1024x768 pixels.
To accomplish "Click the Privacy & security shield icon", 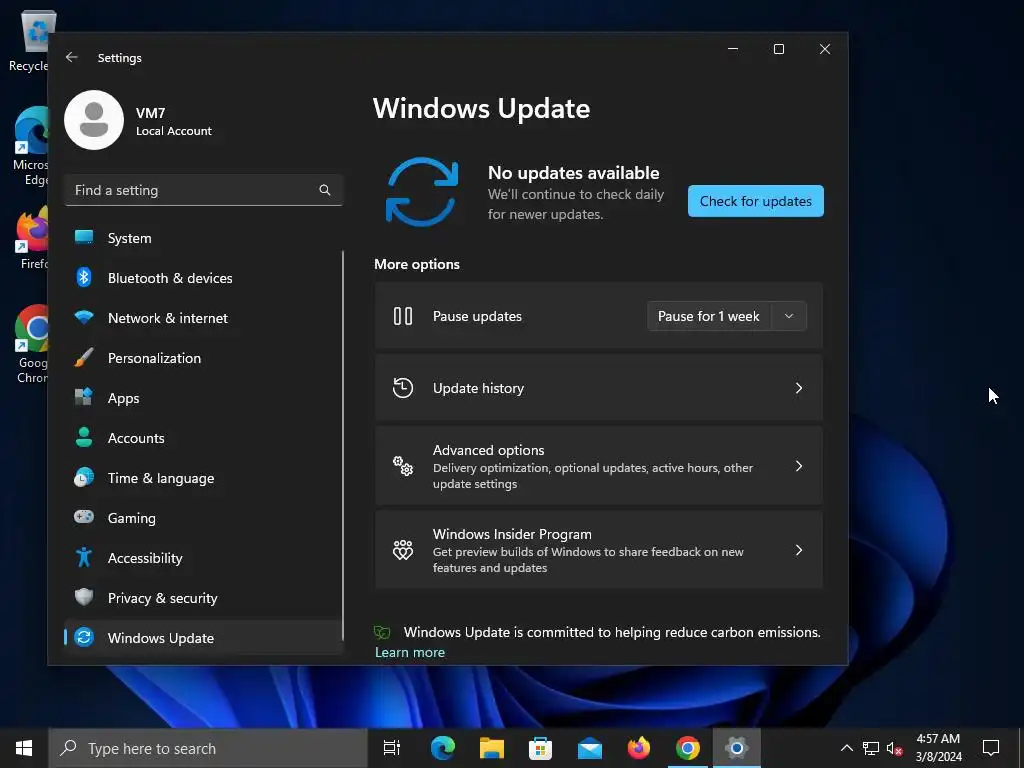I will coord(84,597).
